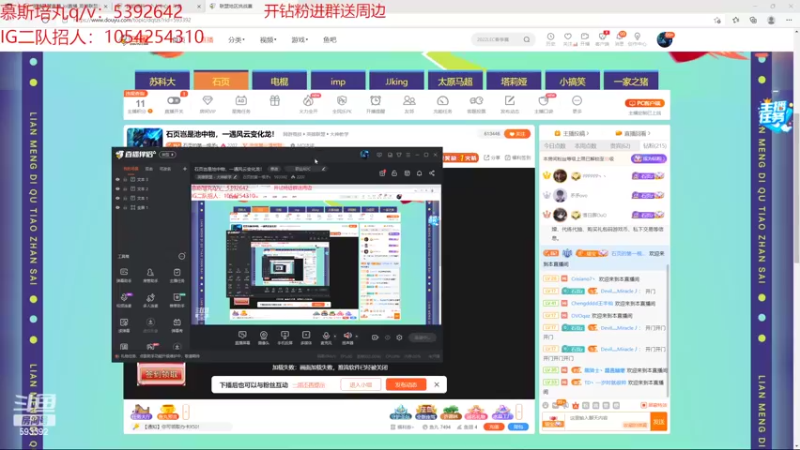Expand 直播回看 link in the side panel
The image size is (800, 450).
(633, 133)
